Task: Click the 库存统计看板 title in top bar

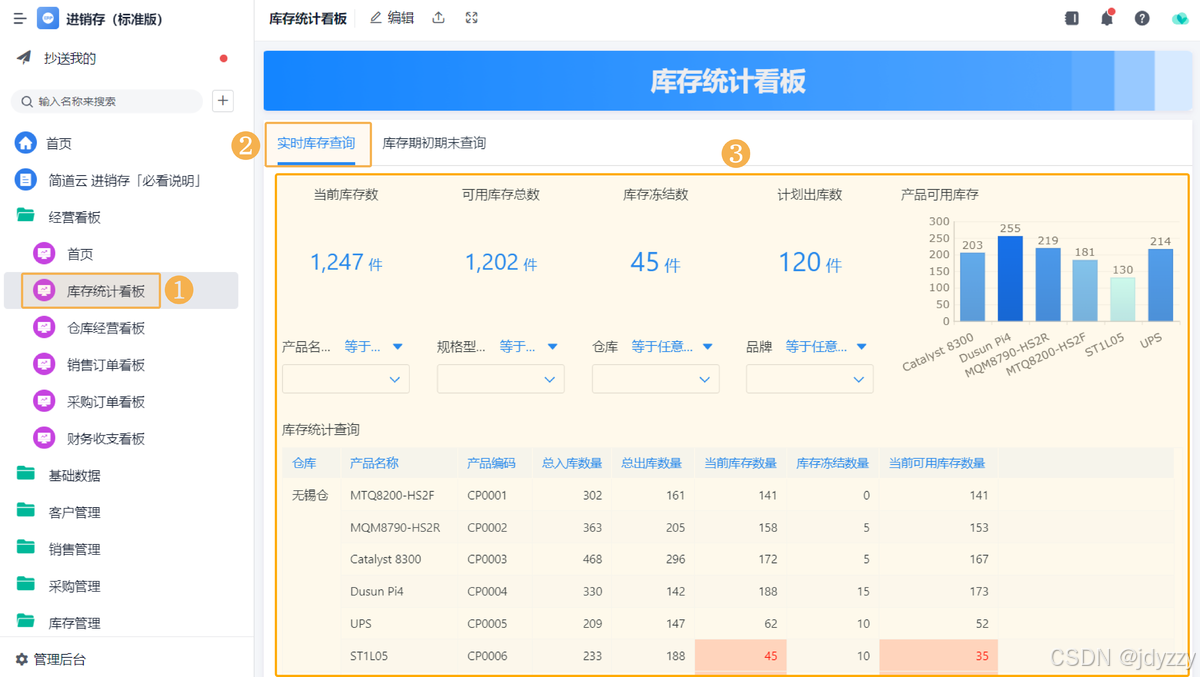Action: coord(308,18)
